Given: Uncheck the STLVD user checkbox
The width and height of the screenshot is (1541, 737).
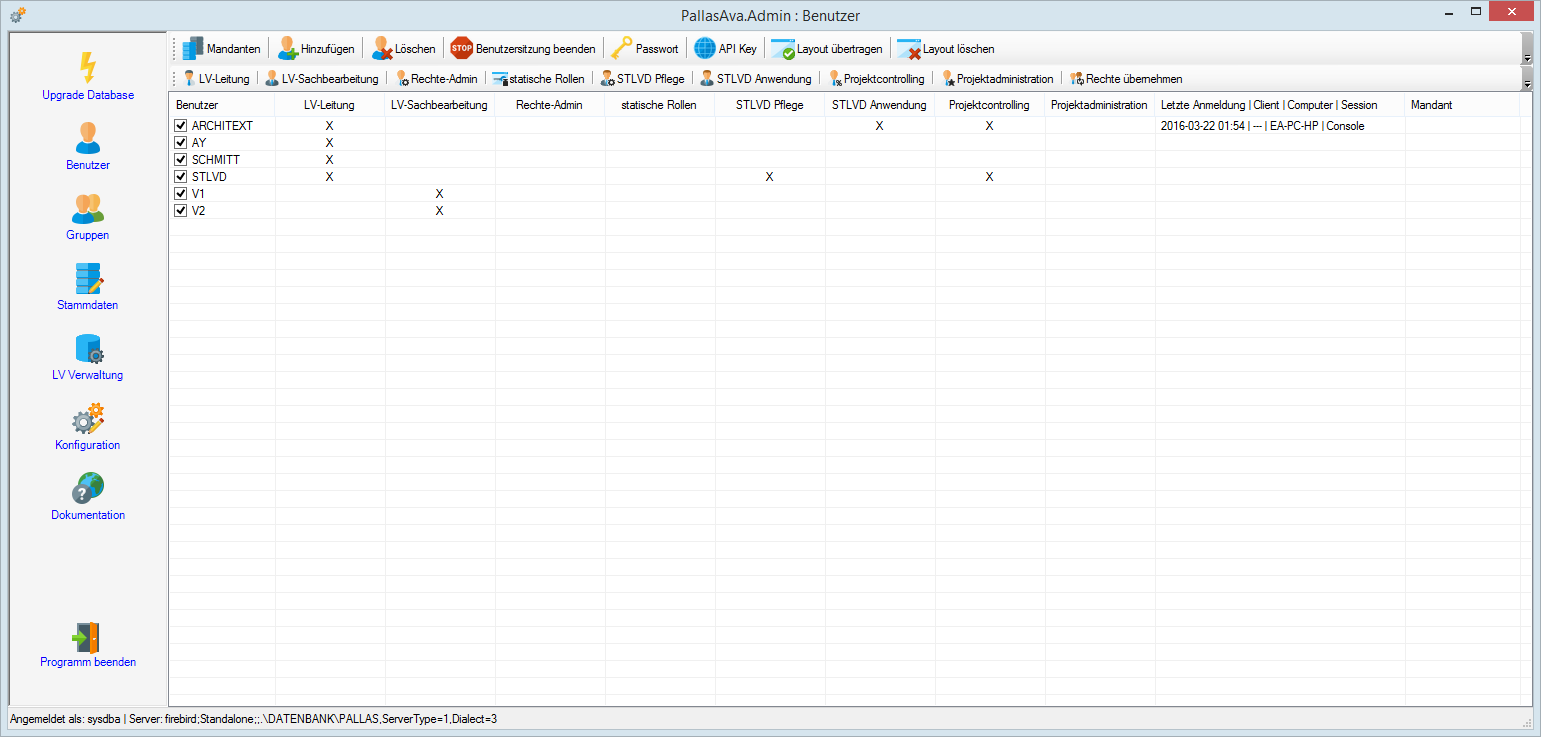Looking at the screenshot, I should point(181,177).
